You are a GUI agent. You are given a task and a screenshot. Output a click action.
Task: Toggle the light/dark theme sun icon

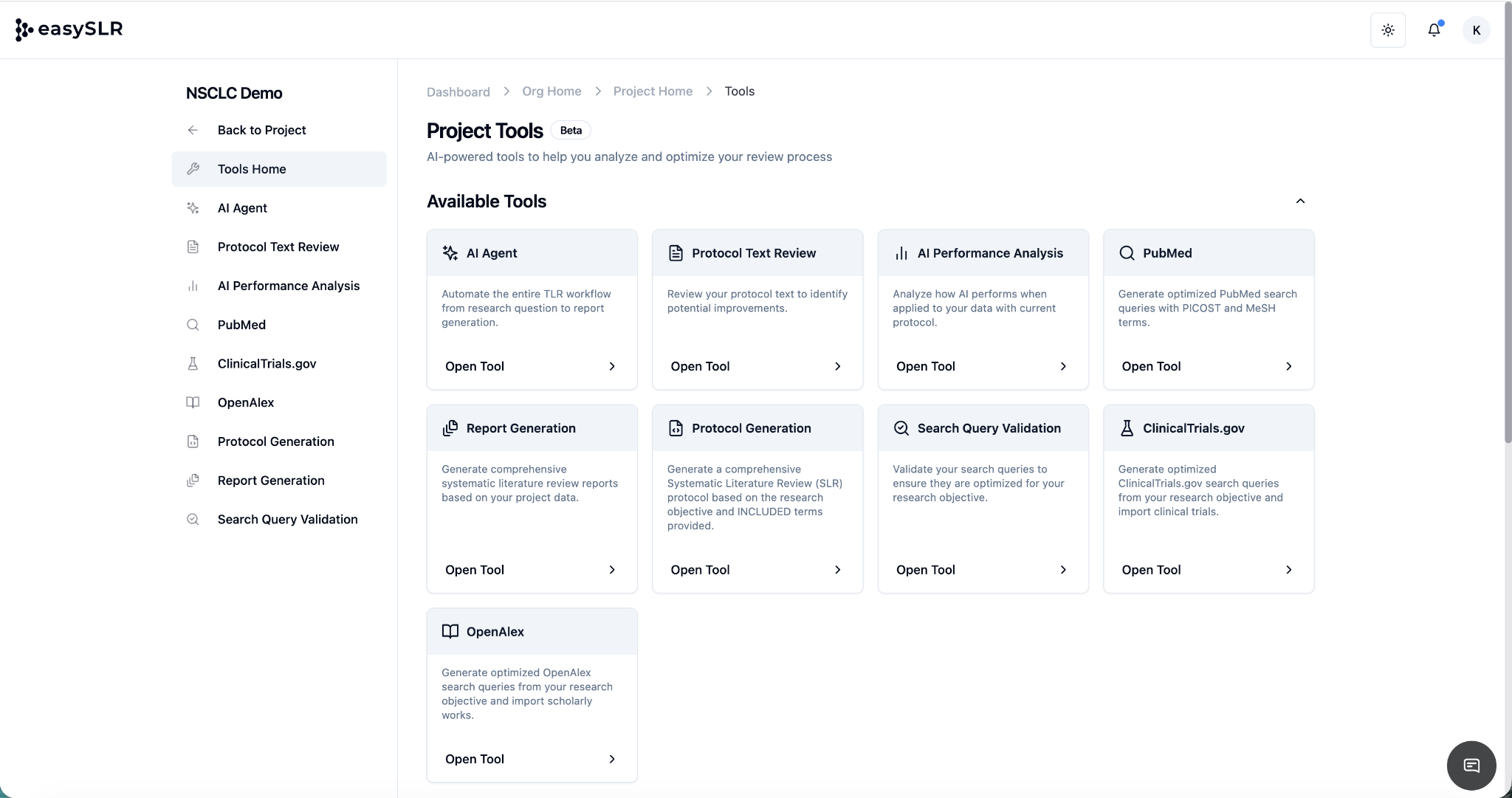click(1388, 30)
